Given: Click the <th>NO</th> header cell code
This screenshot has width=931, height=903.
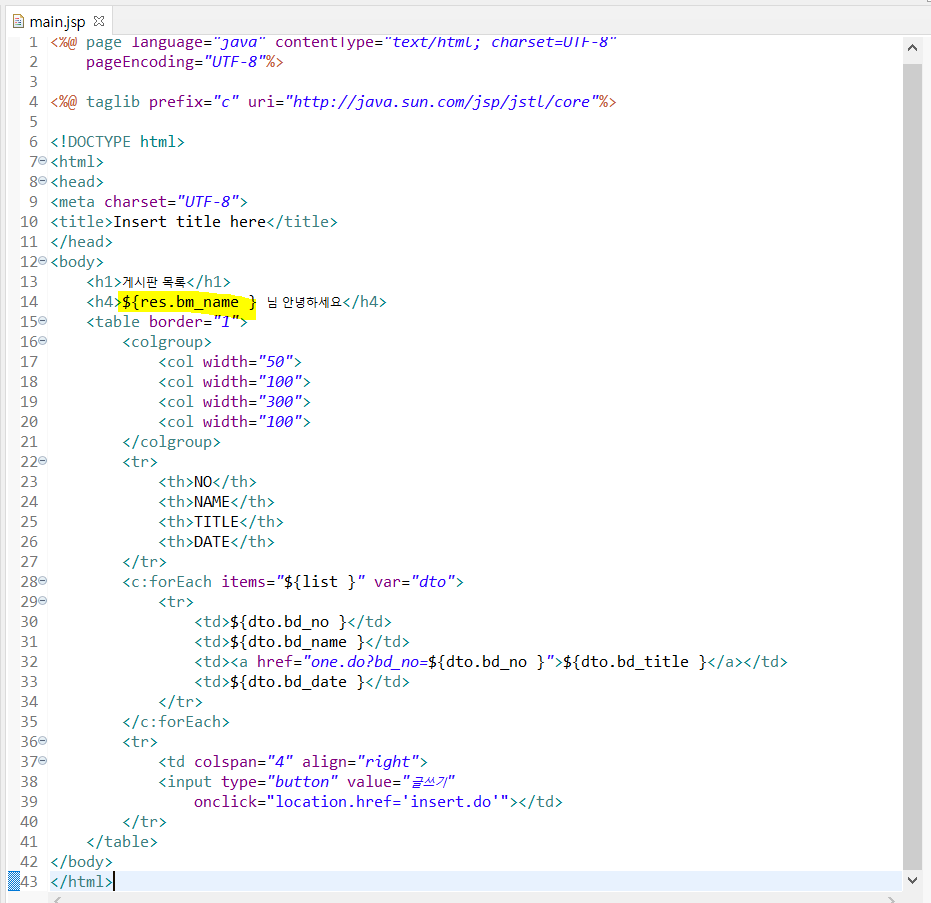Looking at the screenshot, I should (207, 482).
